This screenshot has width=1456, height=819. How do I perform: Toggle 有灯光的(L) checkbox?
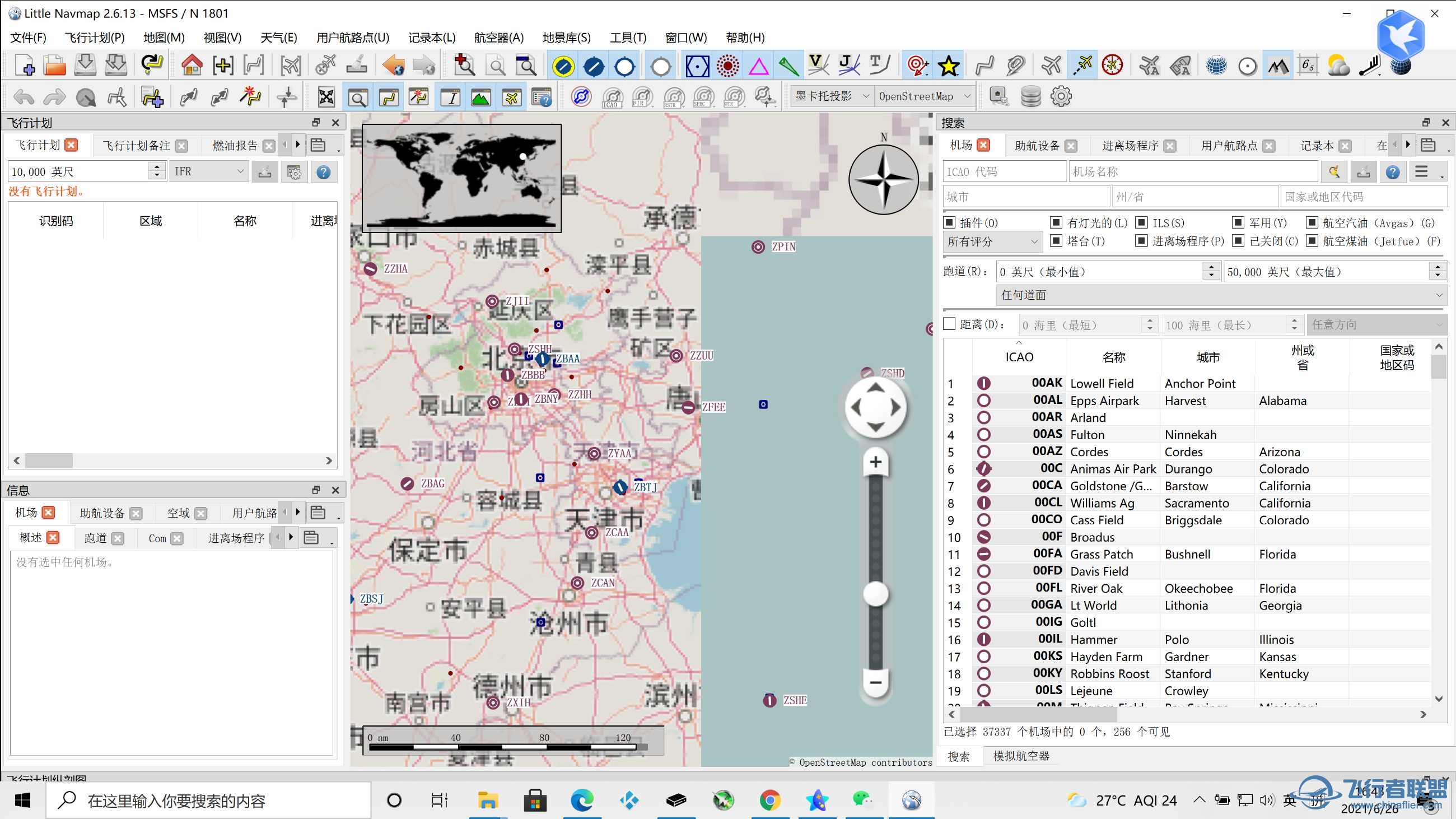click(1056, 222)
